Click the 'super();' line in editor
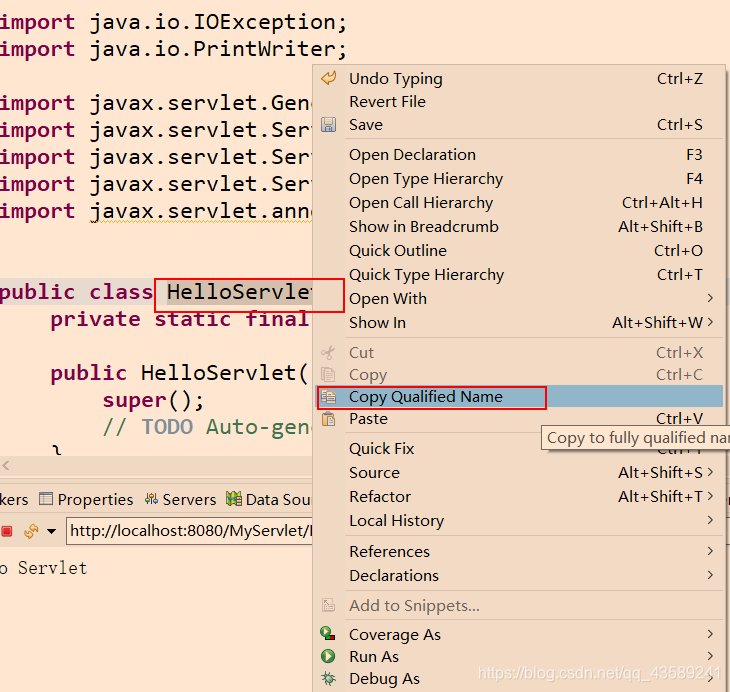The image size is (730, 692). (153, 400)
